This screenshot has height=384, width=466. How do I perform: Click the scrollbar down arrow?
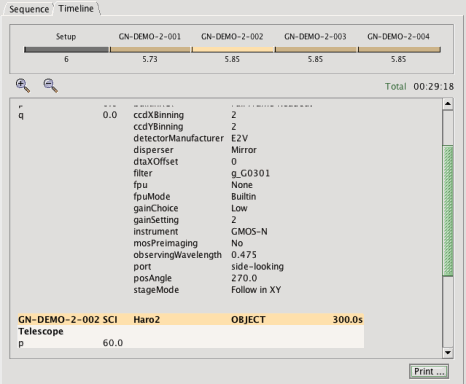click(x=448, y=352)
